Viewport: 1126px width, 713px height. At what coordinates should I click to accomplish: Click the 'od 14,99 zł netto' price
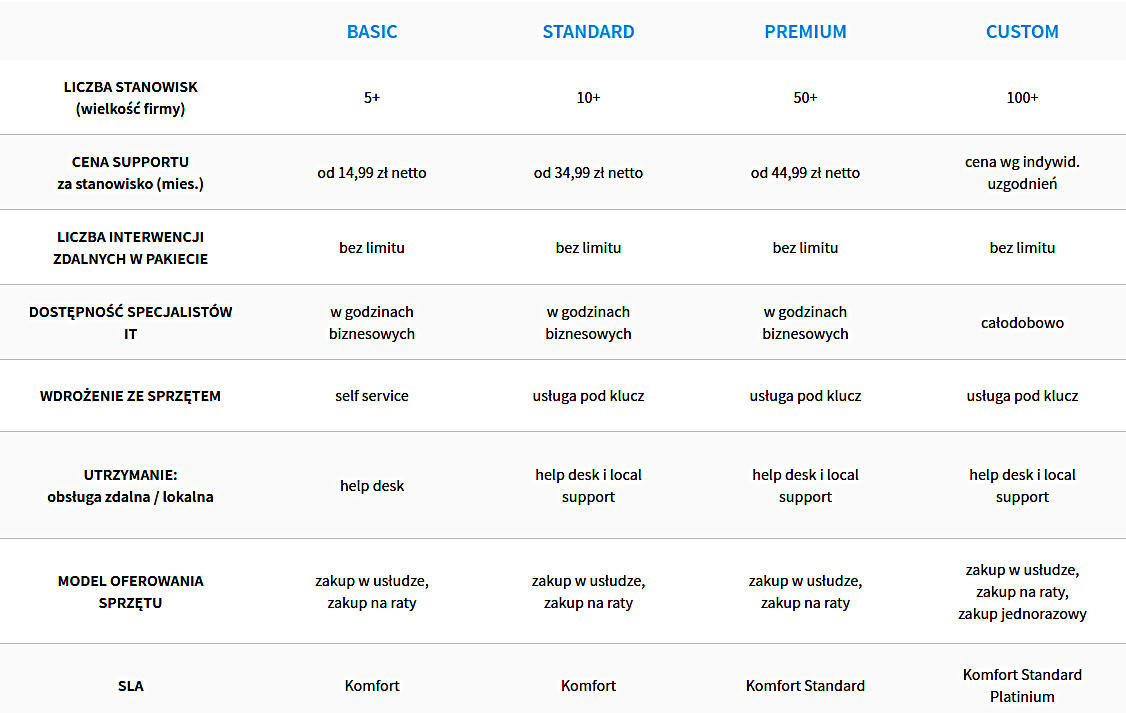(372, 173)
